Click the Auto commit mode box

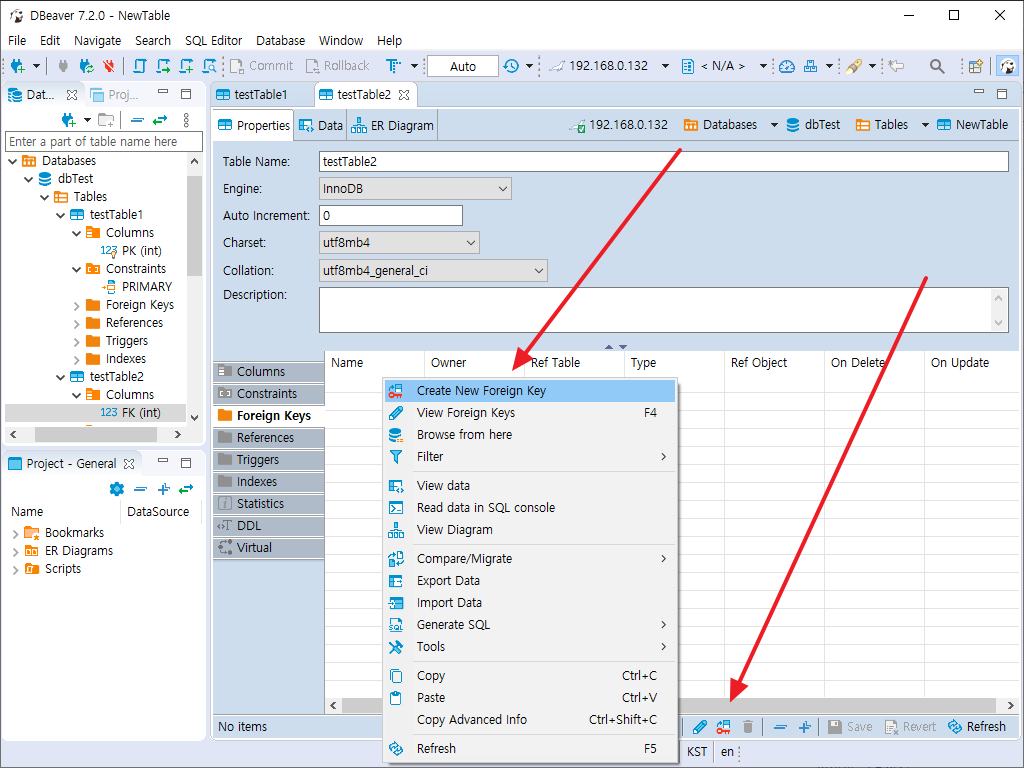[x=463, y=66]
